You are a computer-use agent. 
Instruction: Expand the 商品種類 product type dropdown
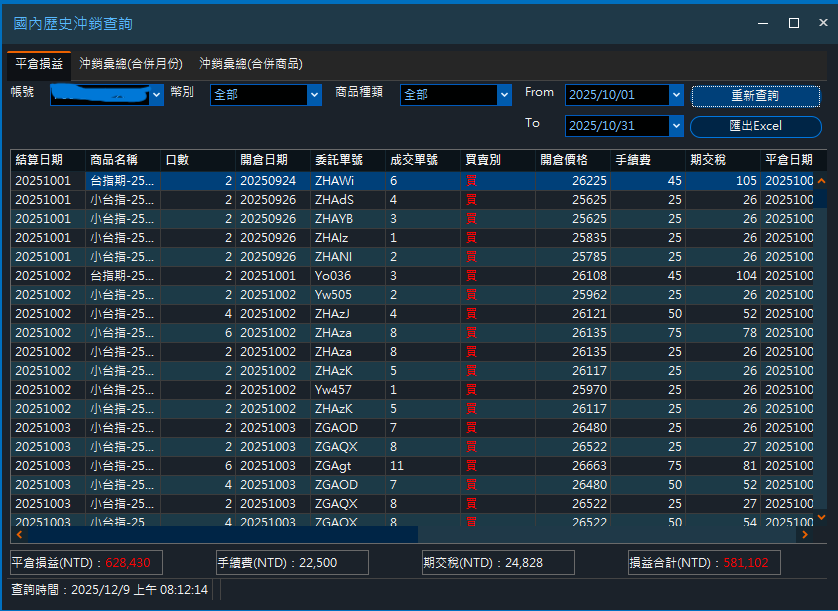point(505,95)
